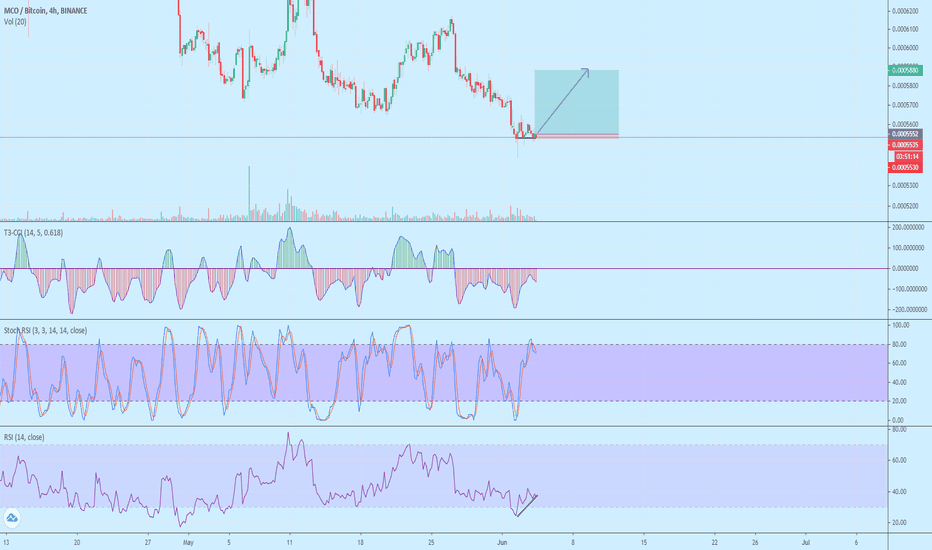
Task: Click the 0.0005600 price axis label
Action: [x=905, y=124]
